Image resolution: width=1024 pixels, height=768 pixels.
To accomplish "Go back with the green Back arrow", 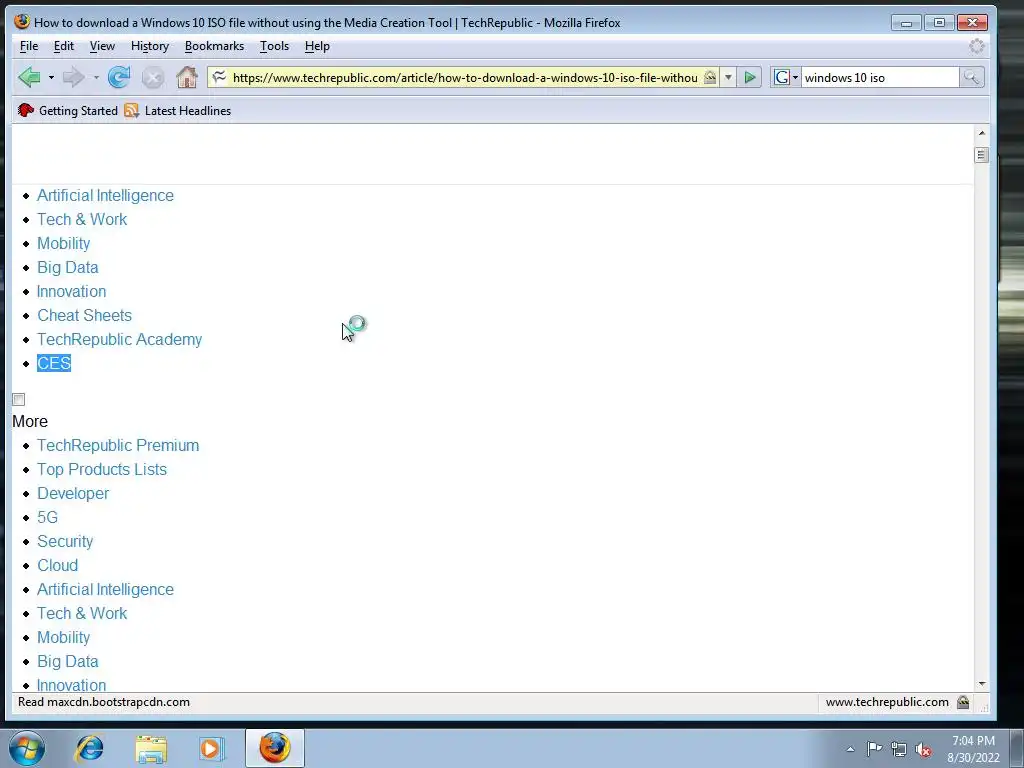I will [29, 77].
